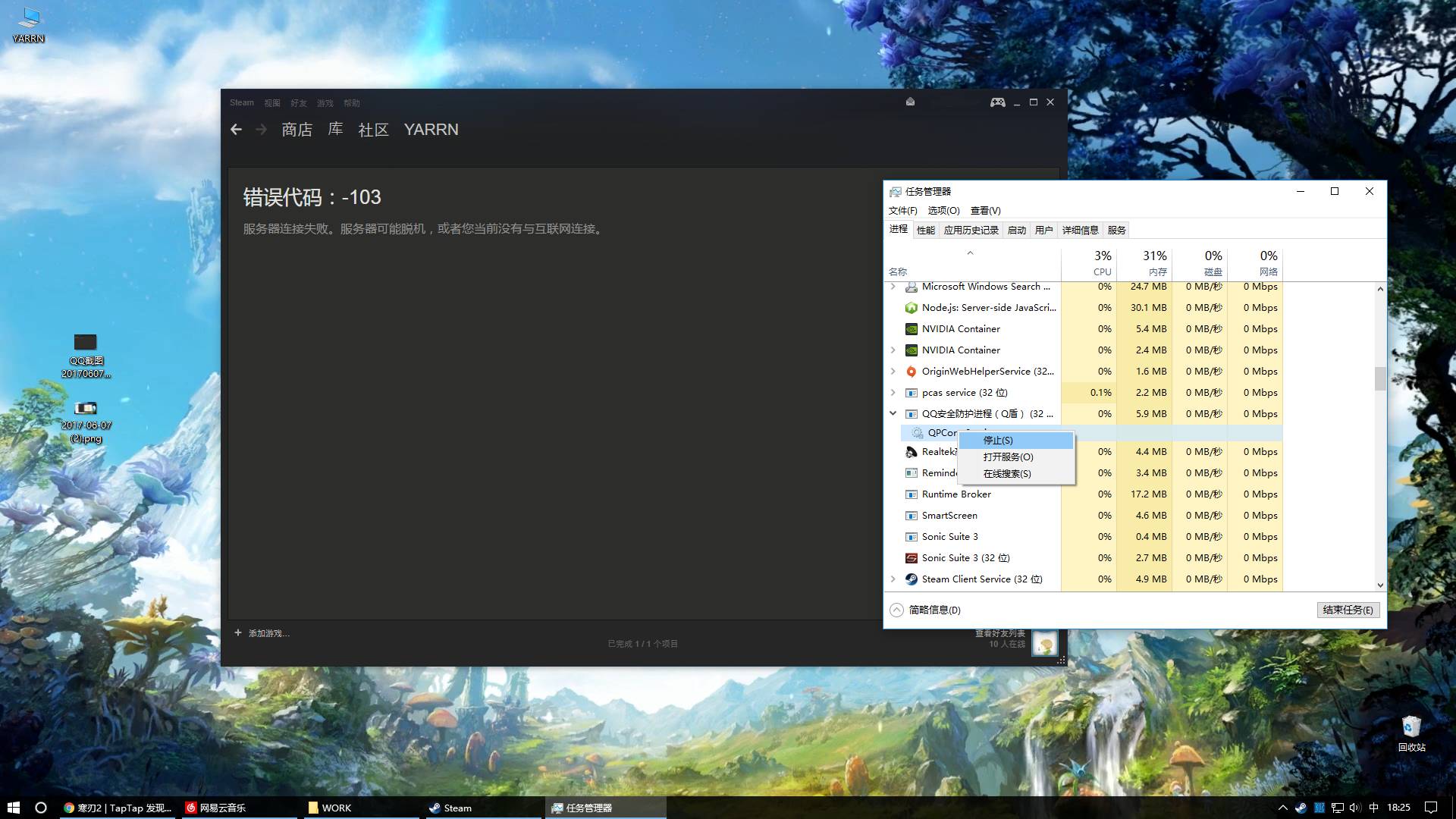Open the 社区 section in Steam

[x=373, y=130]
